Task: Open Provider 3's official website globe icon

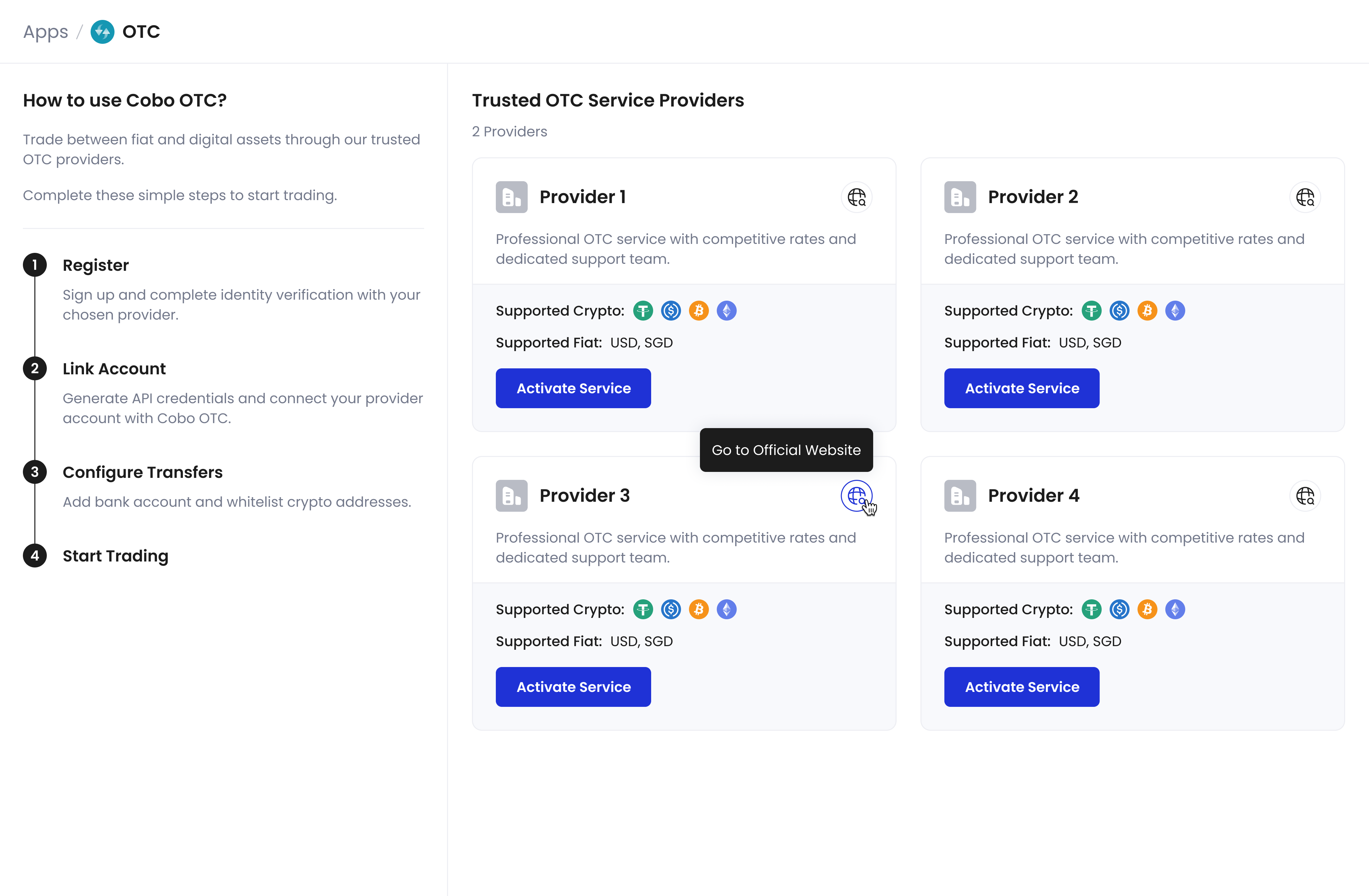Action: [857, 496]
